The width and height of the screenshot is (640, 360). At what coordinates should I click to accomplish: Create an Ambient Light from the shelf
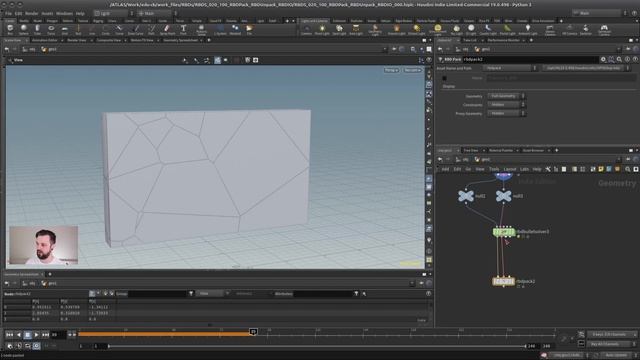tap(528, 29)
